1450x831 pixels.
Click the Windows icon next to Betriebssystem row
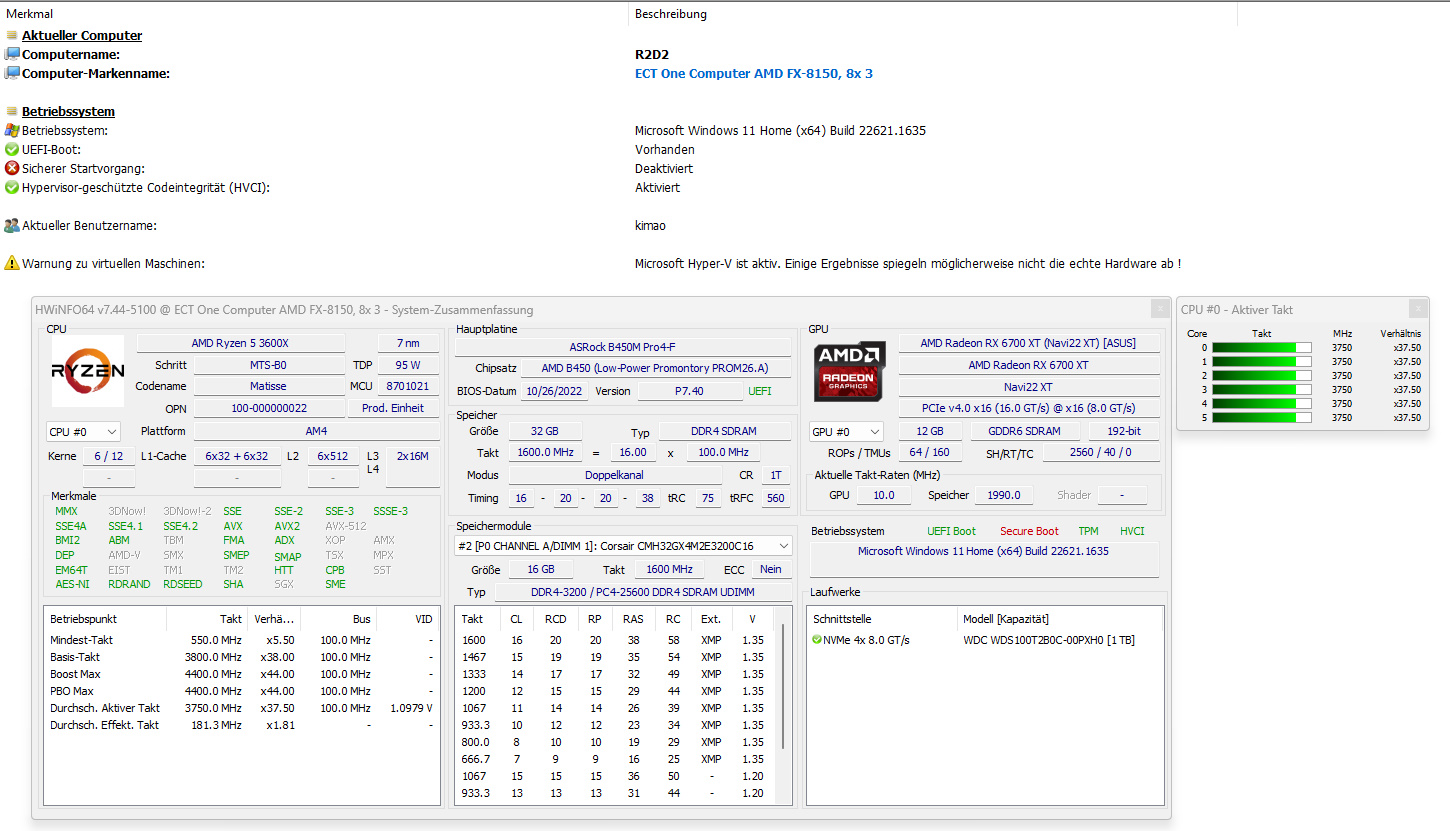coord(12,130)
